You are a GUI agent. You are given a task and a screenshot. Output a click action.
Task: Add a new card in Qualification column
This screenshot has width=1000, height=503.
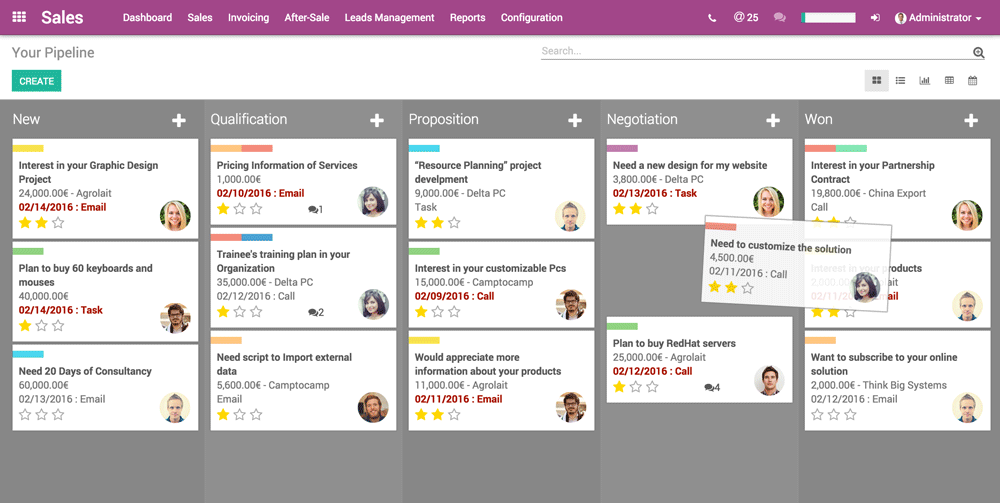[377, 120]
